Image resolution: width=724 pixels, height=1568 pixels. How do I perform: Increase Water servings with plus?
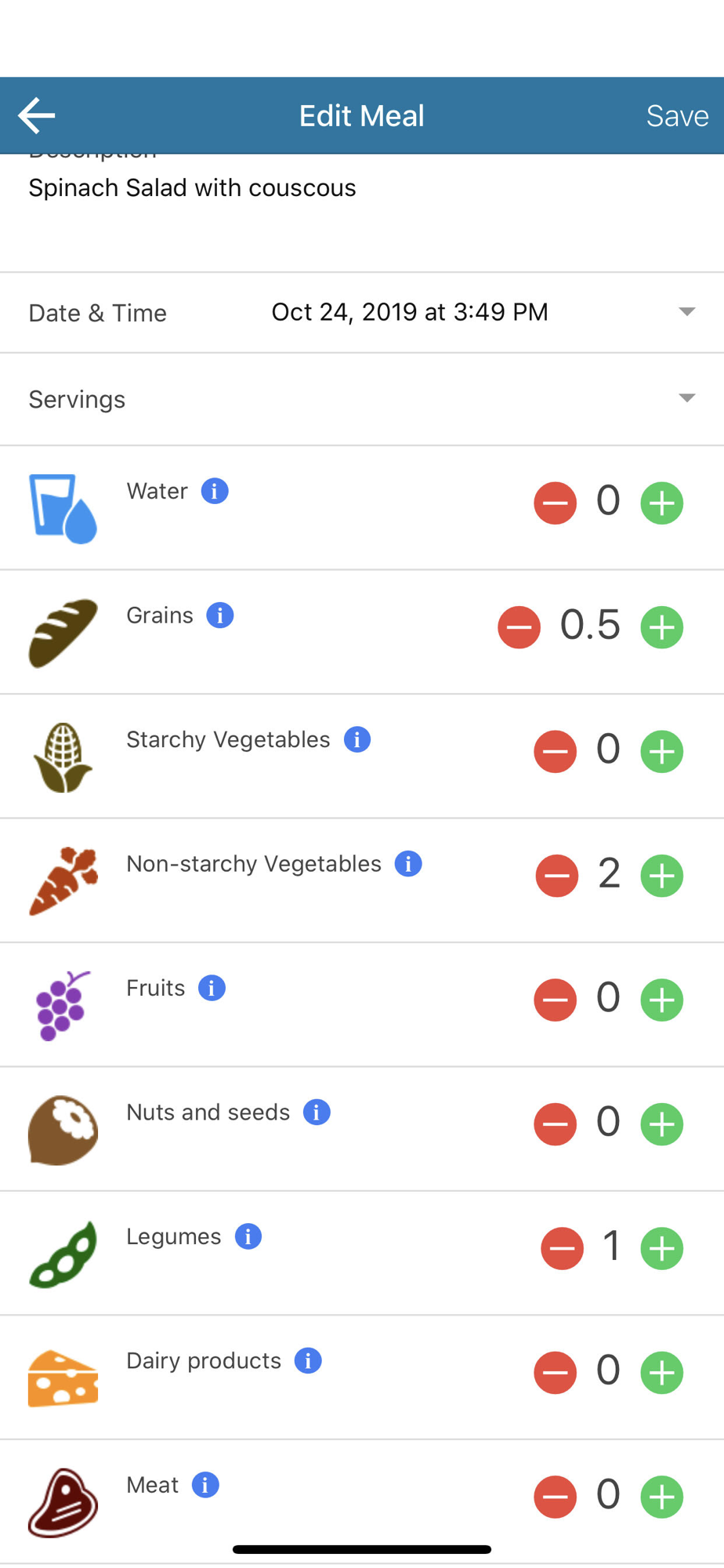(x=662, y=503)
